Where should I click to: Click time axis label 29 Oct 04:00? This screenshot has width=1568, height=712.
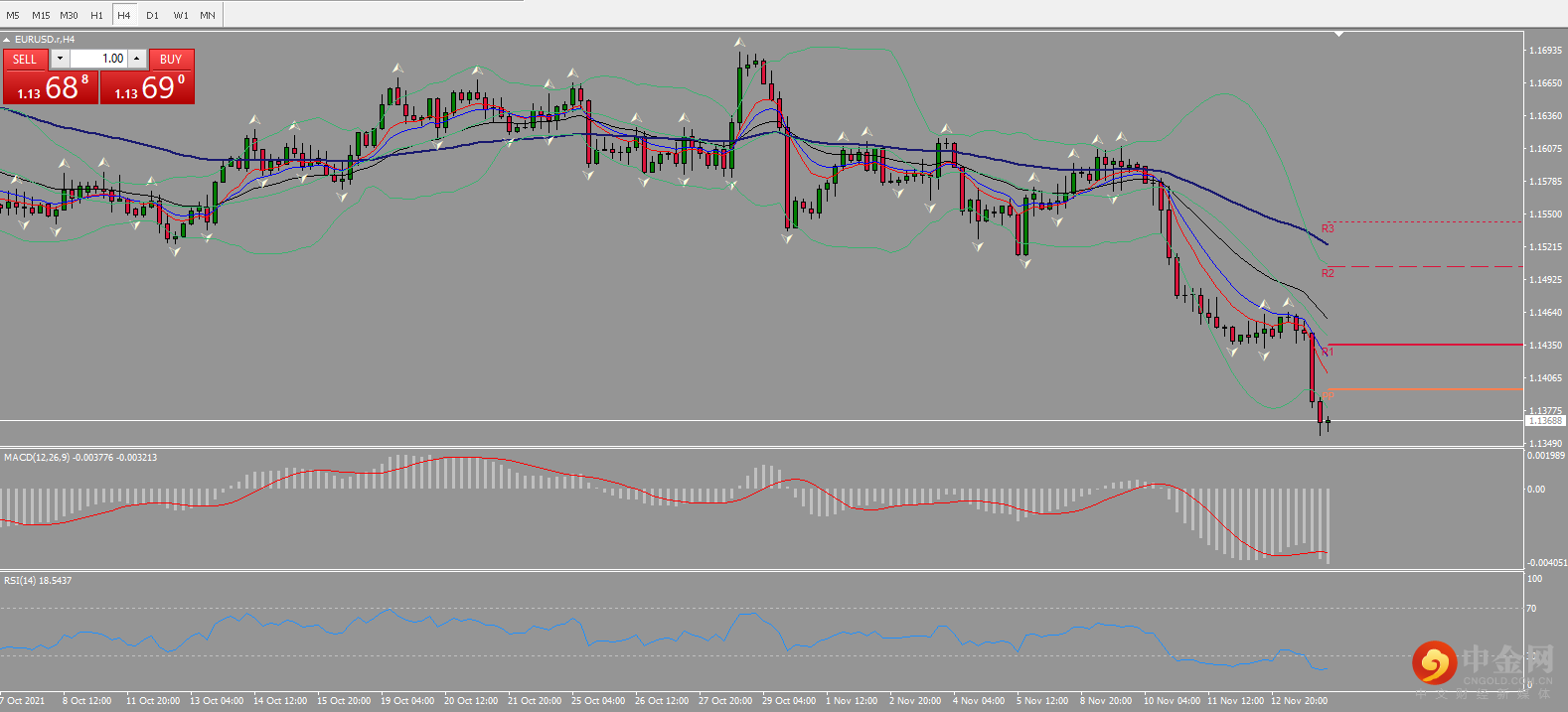(789, 701)
